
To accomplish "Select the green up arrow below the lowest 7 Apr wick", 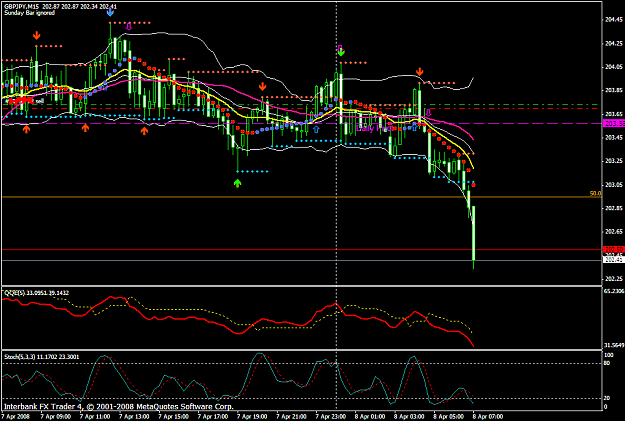I will pyautogui.click(x=238, y=183).
